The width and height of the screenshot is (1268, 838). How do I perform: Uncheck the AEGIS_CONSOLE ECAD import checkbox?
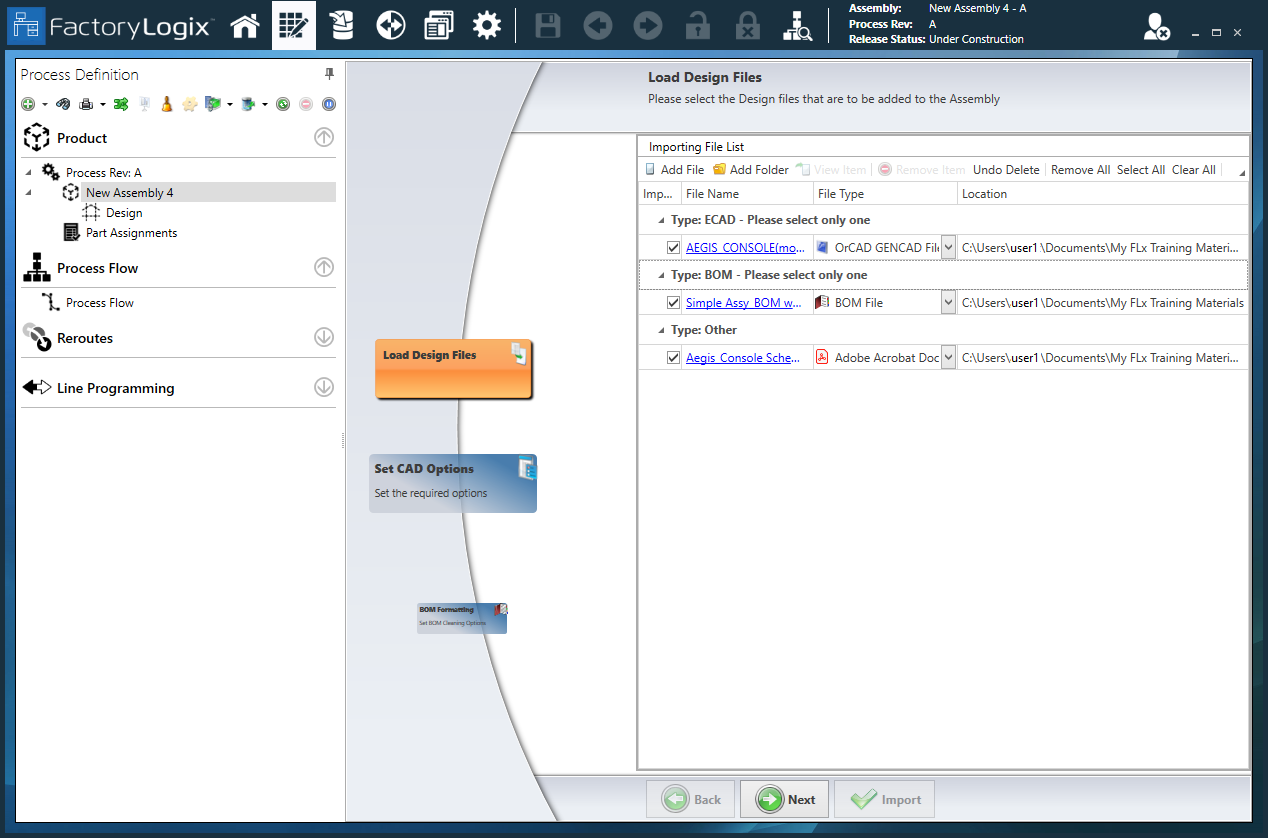[x=673, y=247]
